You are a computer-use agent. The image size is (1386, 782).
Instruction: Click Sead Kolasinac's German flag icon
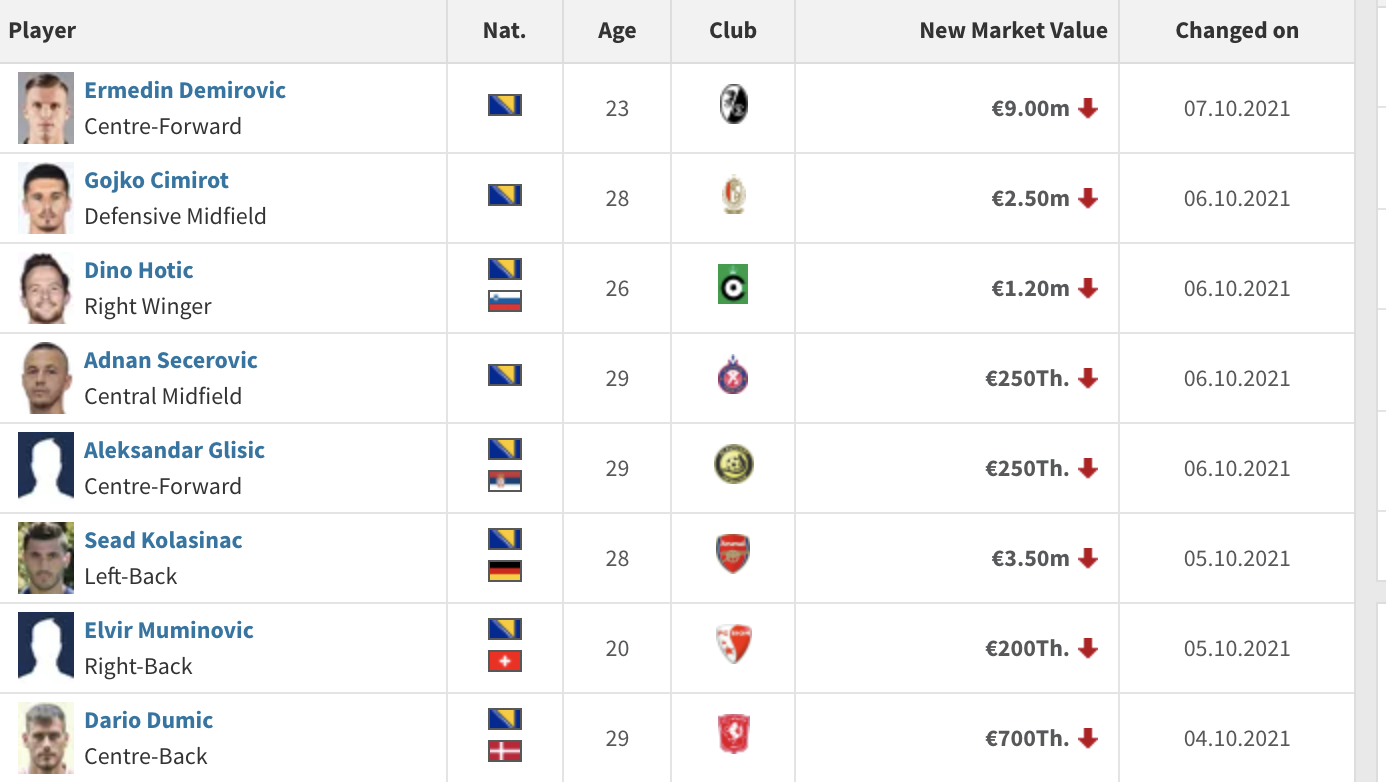pyautogui.click(x=505, y=571)
